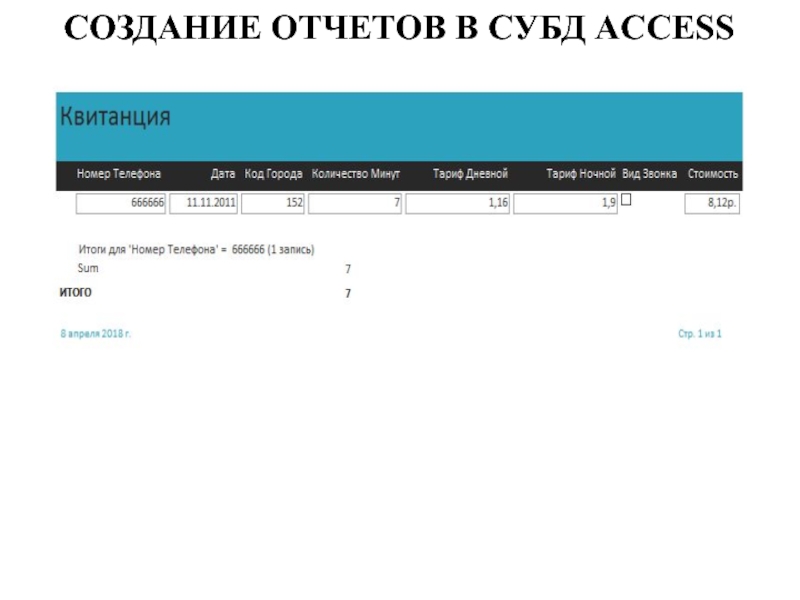Viewport: 800px width, 600px height.
Task: Click the ИТОГО label
Action: click(x=76, y=293)
